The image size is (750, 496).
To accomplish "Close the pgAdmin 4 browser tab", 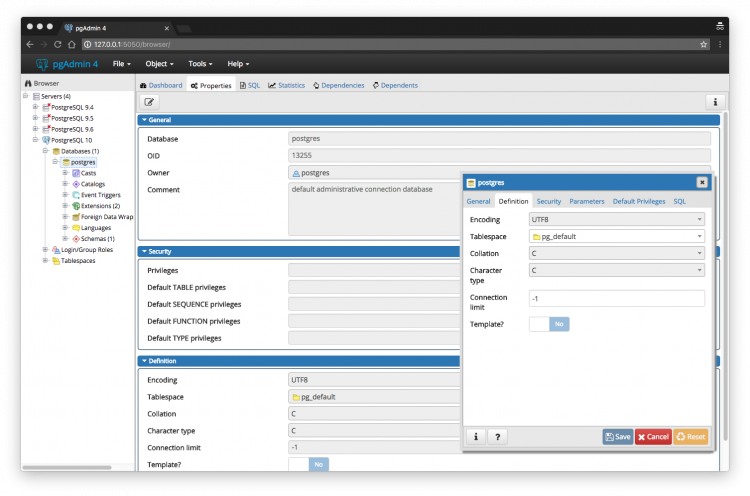I will 166,28.
